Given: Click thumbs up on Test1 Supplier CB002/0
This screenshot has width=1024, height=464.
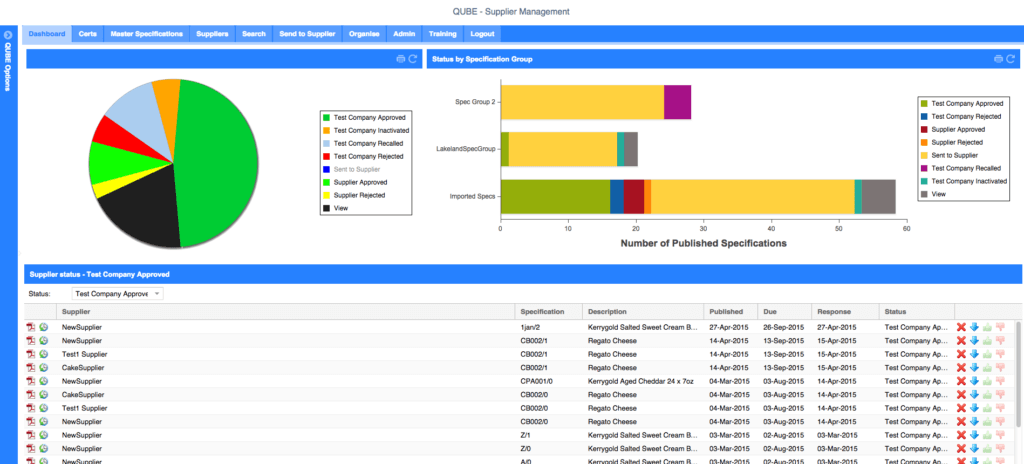Looking at the screenshot, I should click(987, 408).
